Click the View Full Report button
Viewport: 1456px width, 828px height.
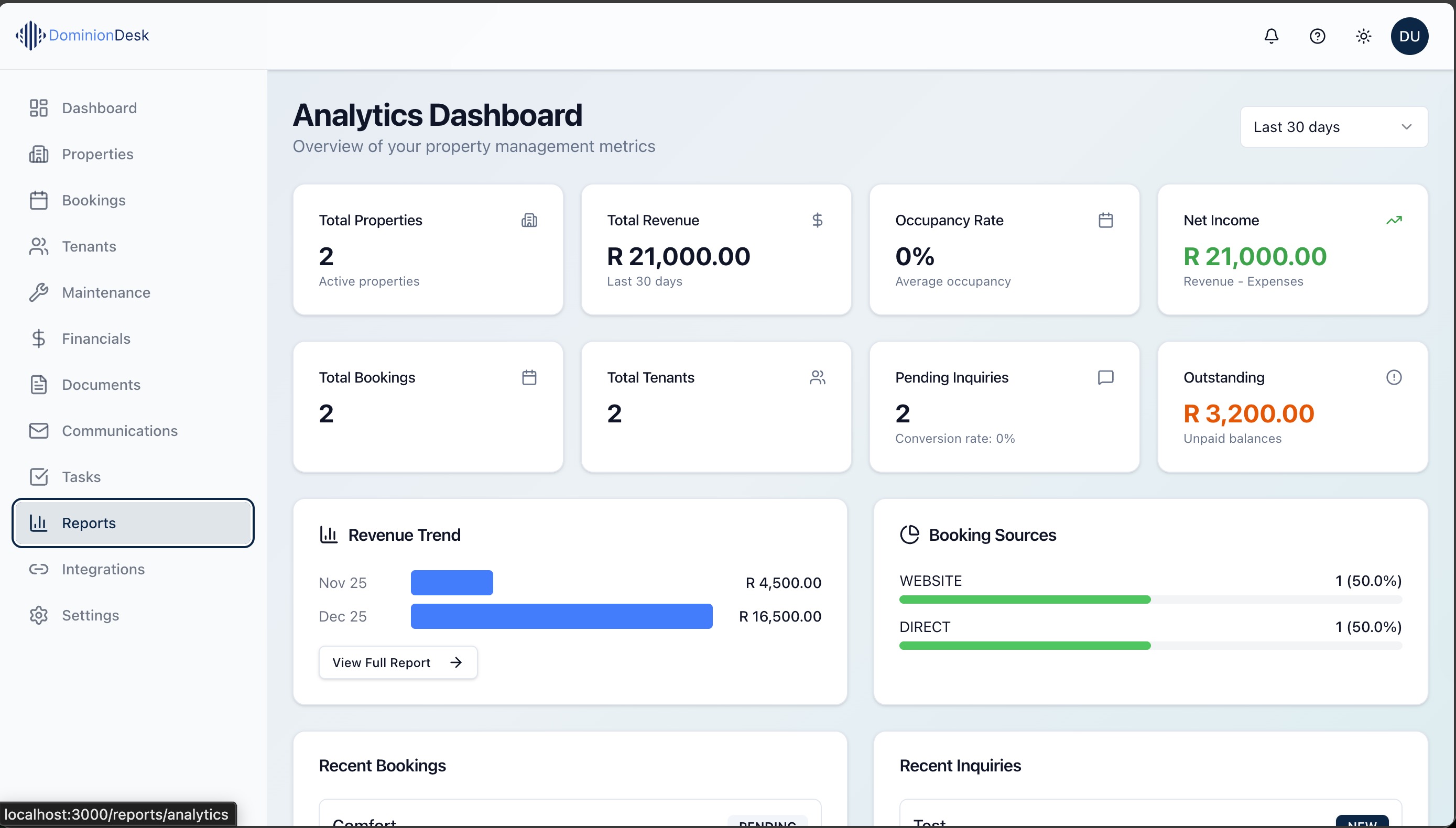point(398,662)
